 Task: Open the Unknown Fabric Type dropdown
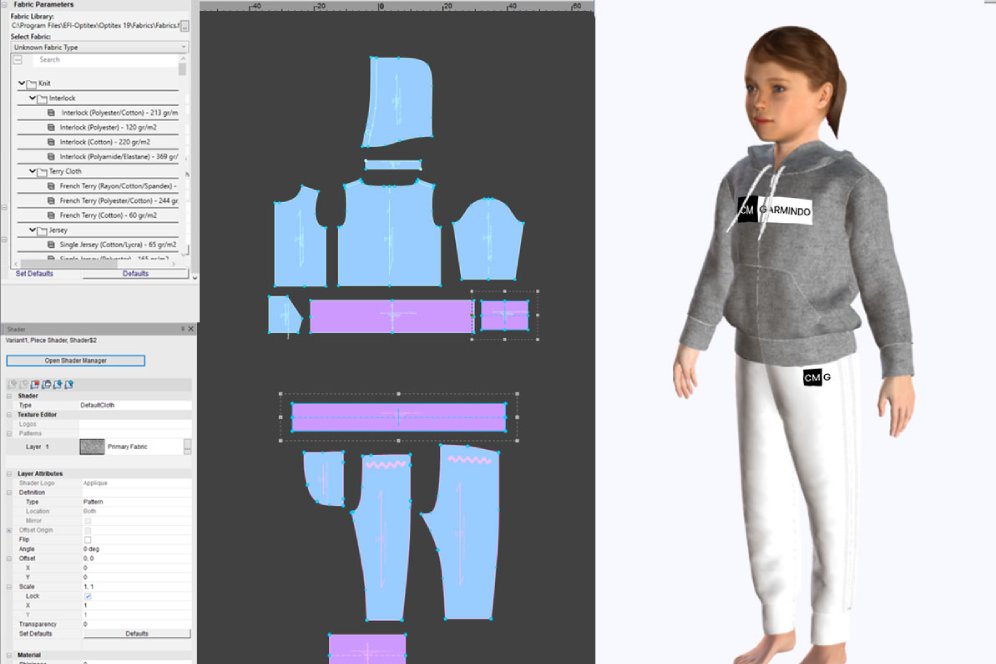point(98,47)
